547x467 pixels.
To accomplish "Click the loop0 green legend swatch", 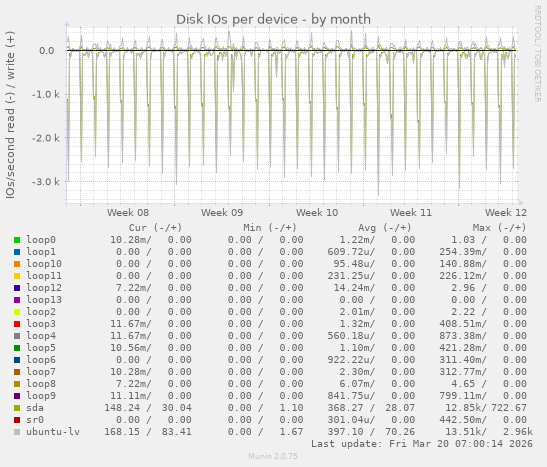I will point(17,240).
